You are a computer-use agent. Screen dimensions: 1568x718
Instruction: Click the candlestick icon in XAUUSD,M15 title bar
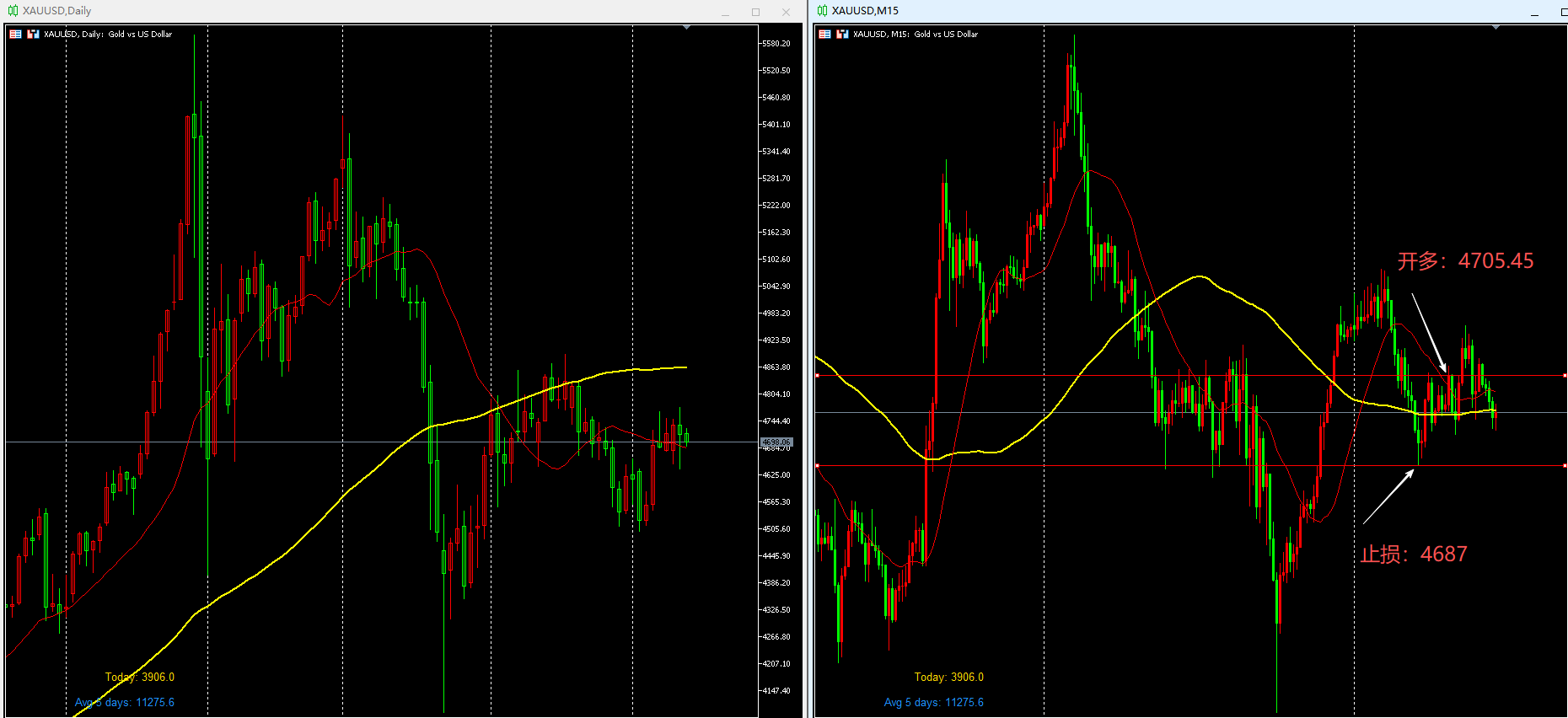pos(822,11)
